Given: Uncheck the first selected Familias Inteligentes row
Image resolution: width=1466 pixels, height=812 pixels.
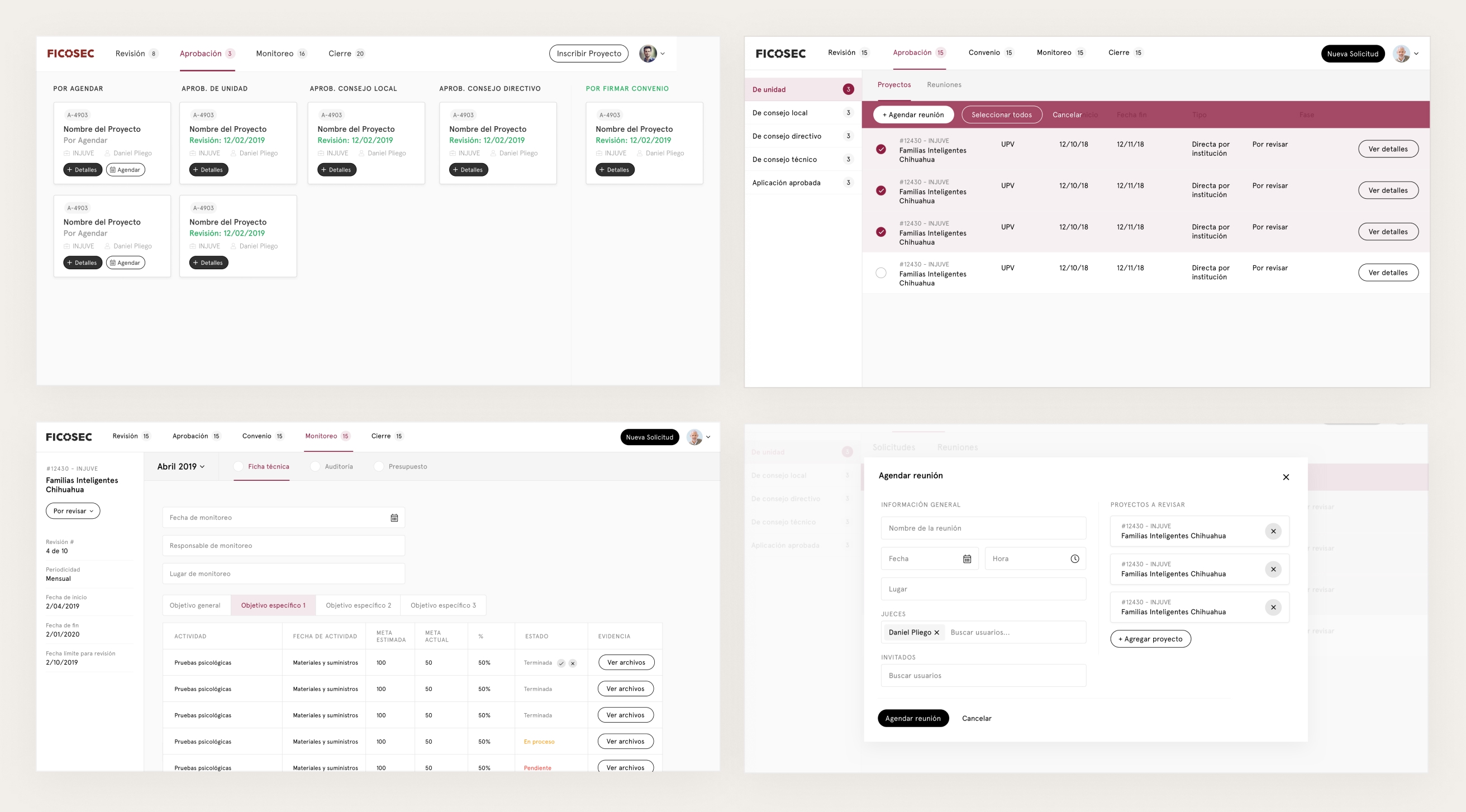Looking at the screenshot, I should pyautogui.click(x=881, y=149).
